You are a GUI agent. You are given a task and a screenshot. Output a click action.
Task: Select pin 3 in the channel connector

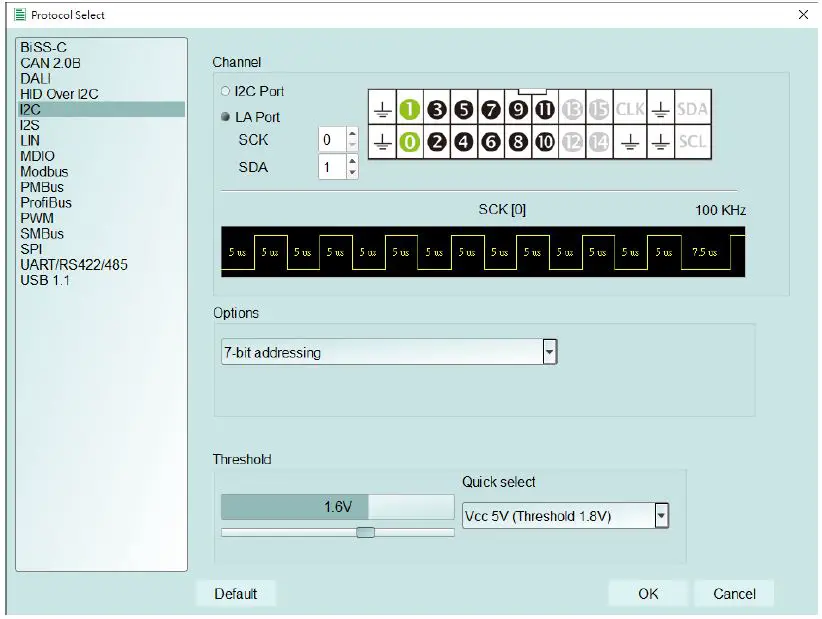436,110
